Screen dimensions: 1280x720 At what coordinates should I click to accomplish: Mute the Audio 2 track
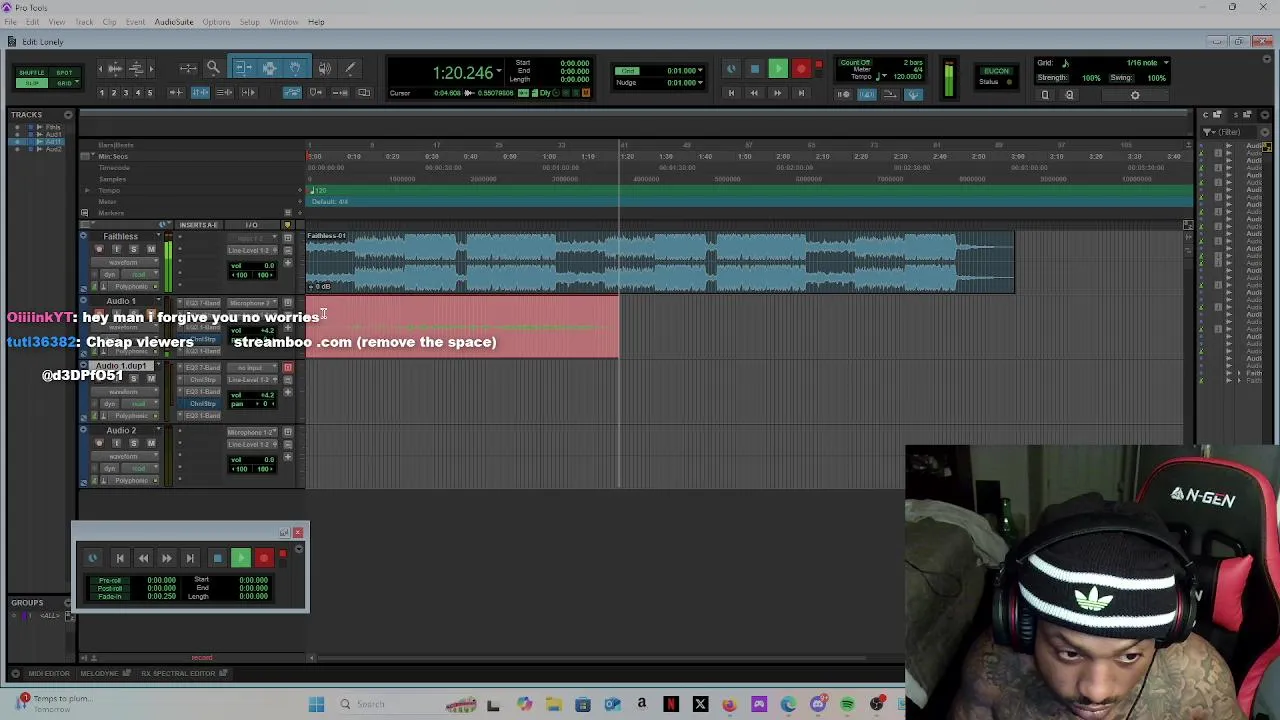tap(151, 443)
